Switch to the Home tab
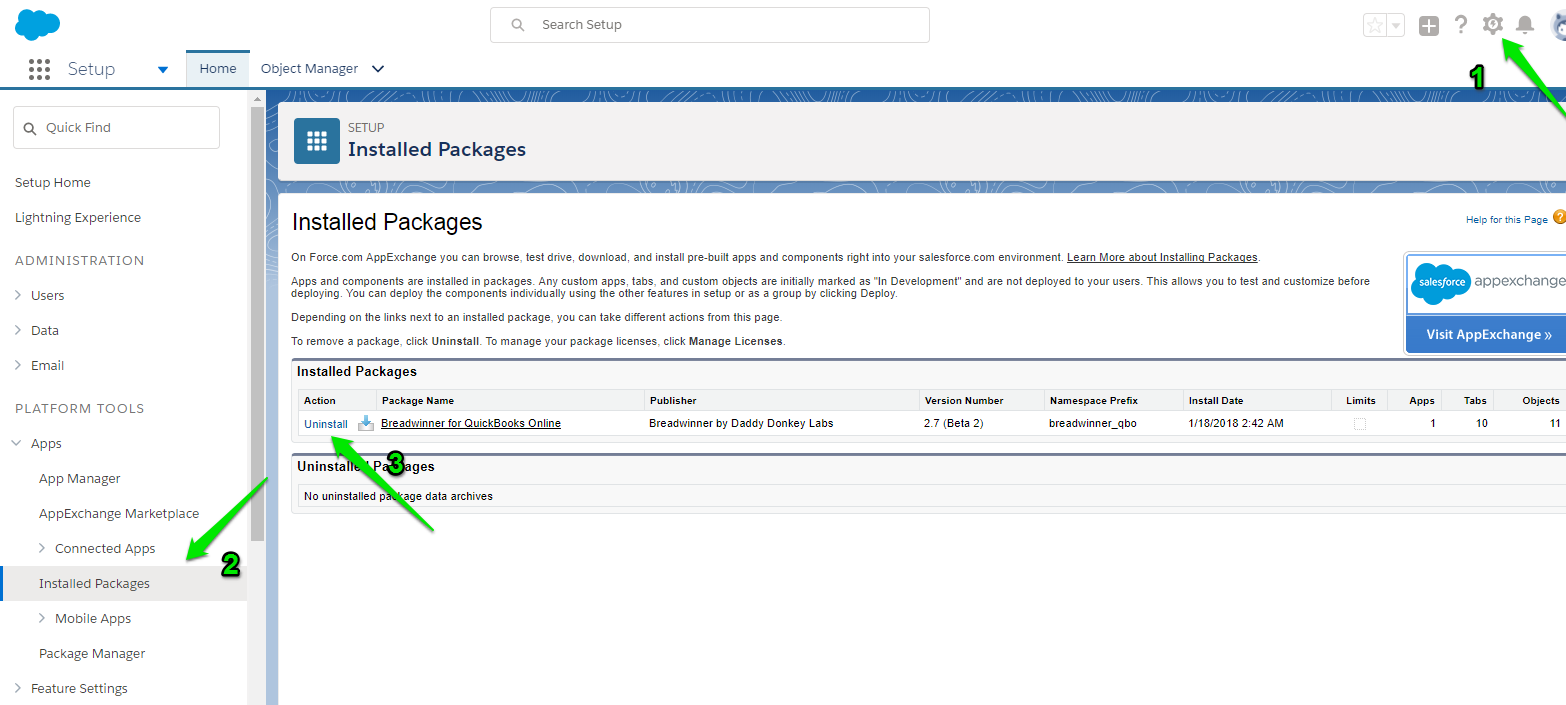The height and width of the screenshot is (705, 1566). click(x=218, y=69)
